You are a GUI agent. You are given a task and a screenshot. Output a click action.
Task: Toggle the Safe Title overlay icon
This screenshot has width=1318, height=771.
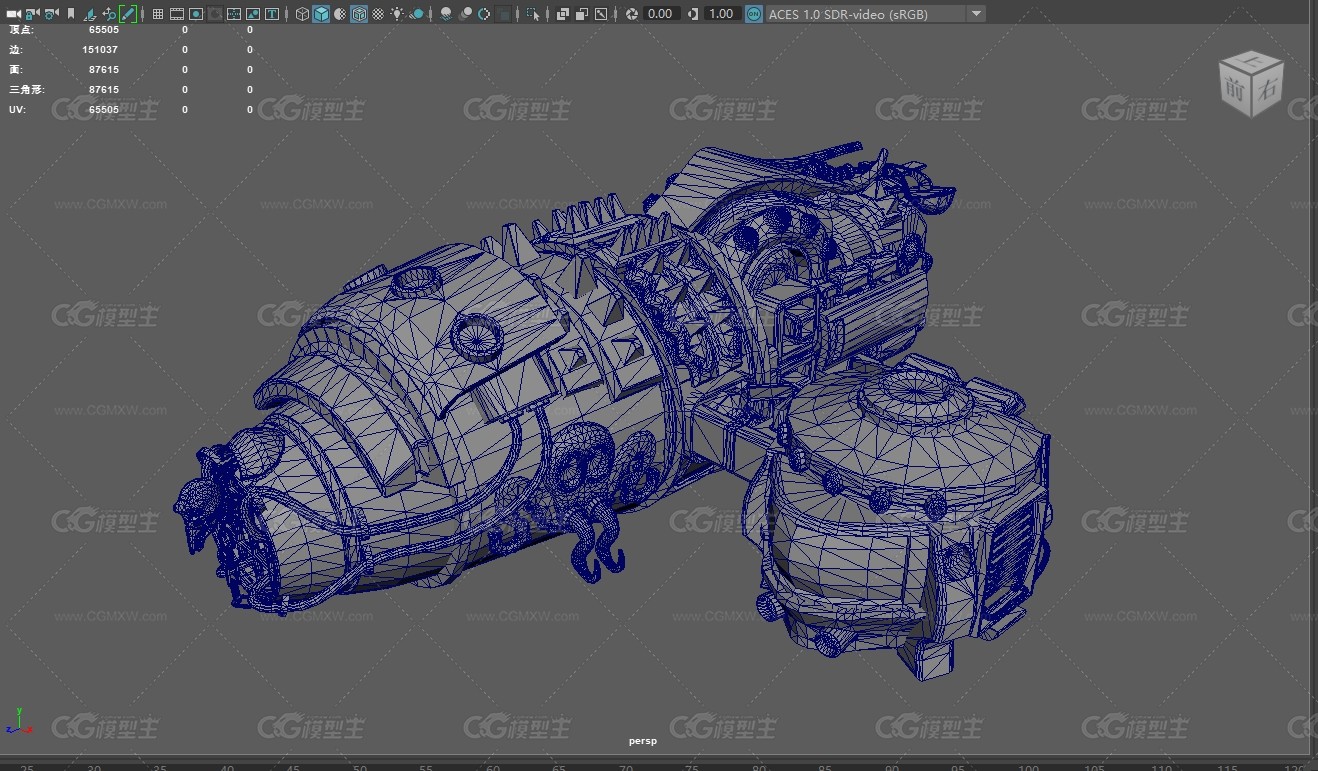pos(272,14)
